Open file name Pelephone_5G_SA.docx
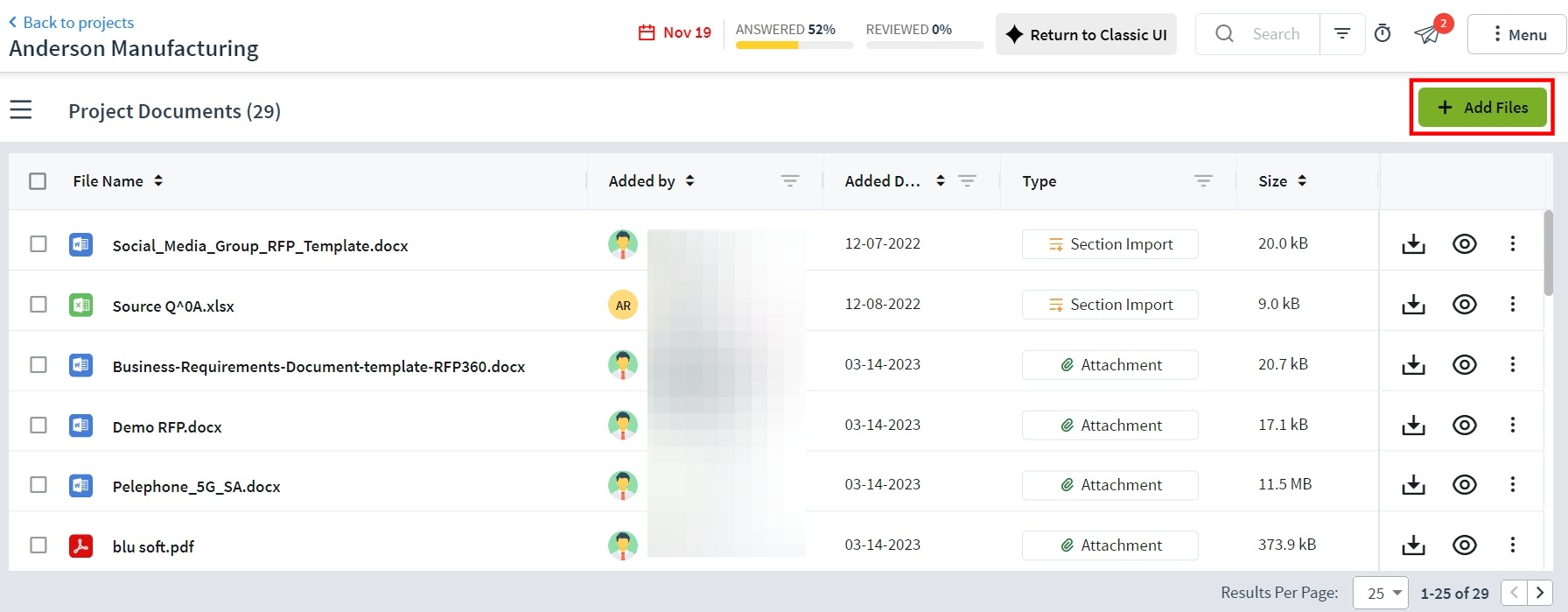 point(197,487)
